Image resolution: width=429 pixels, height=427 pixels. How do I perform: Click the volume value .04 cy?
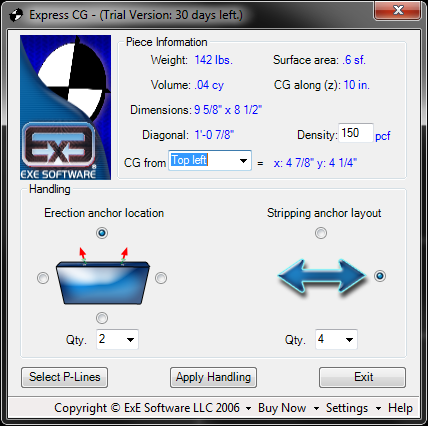pyautogui.click(x=209, y=85)
